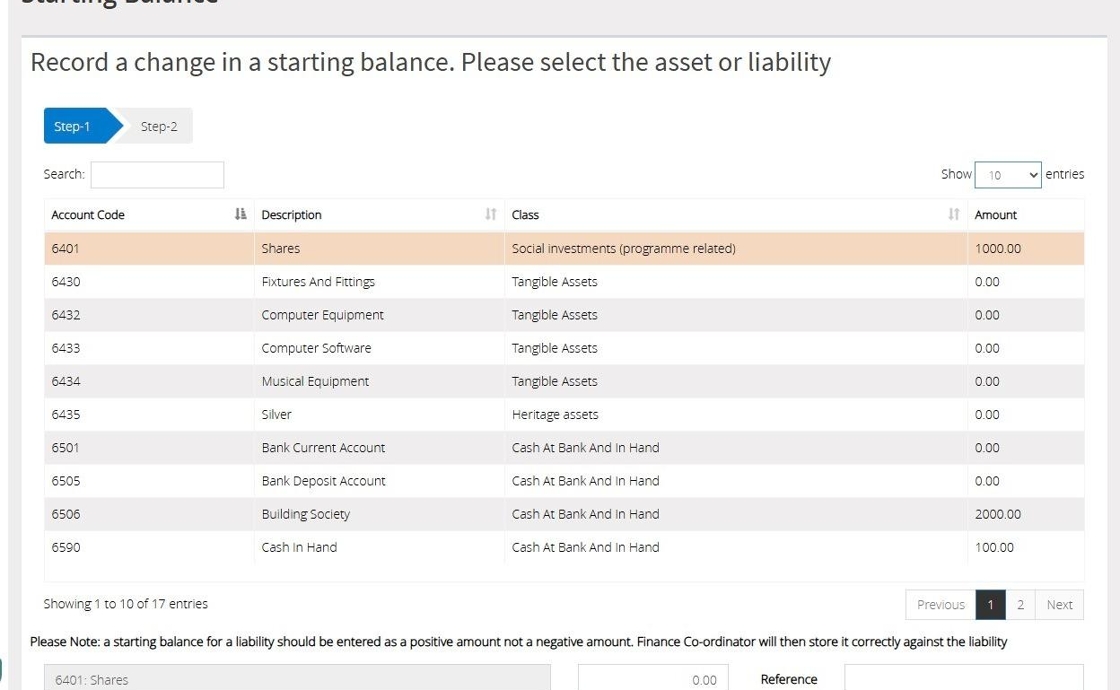Click the 0.00 amount input box

tap(653, 679)
